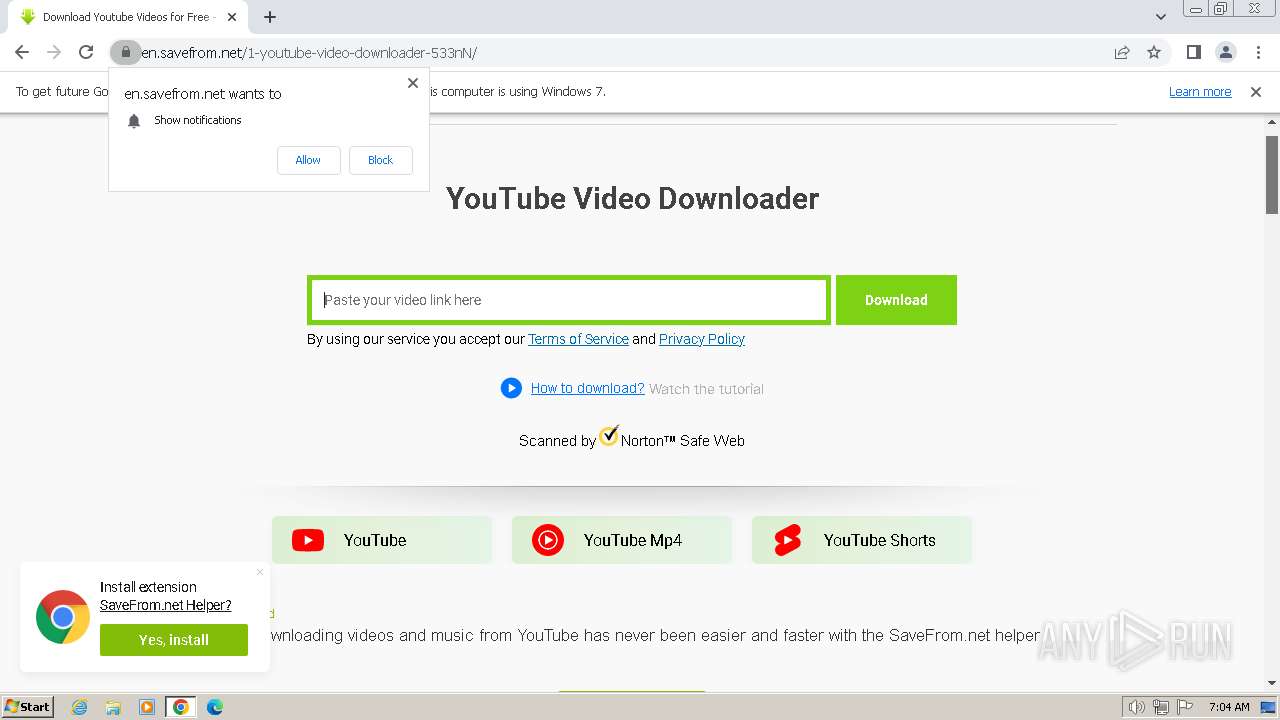Click the 7:04 AM system clock
The image size is (1280, 720).
tap(1229, 707)
